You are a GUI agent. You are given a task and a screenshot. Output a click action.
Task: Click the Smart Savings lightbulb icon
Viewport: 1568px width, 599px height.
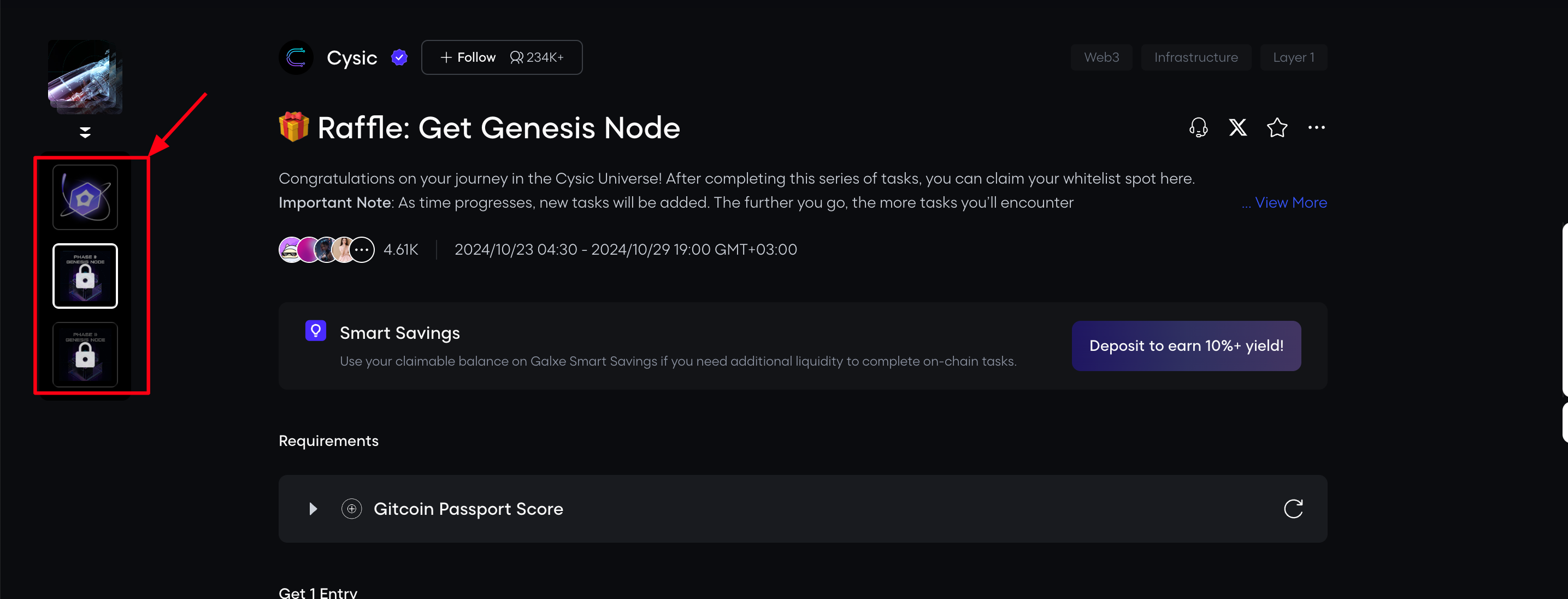pyautogui.click(x=315, y=331)
